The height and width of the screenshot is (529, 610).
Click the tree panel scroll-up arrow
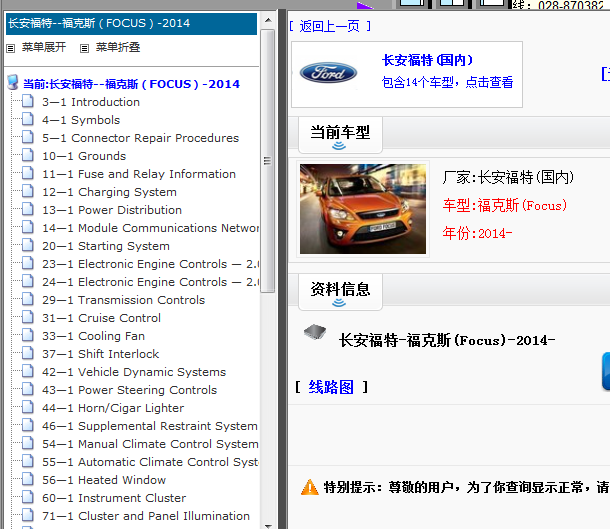268,20
